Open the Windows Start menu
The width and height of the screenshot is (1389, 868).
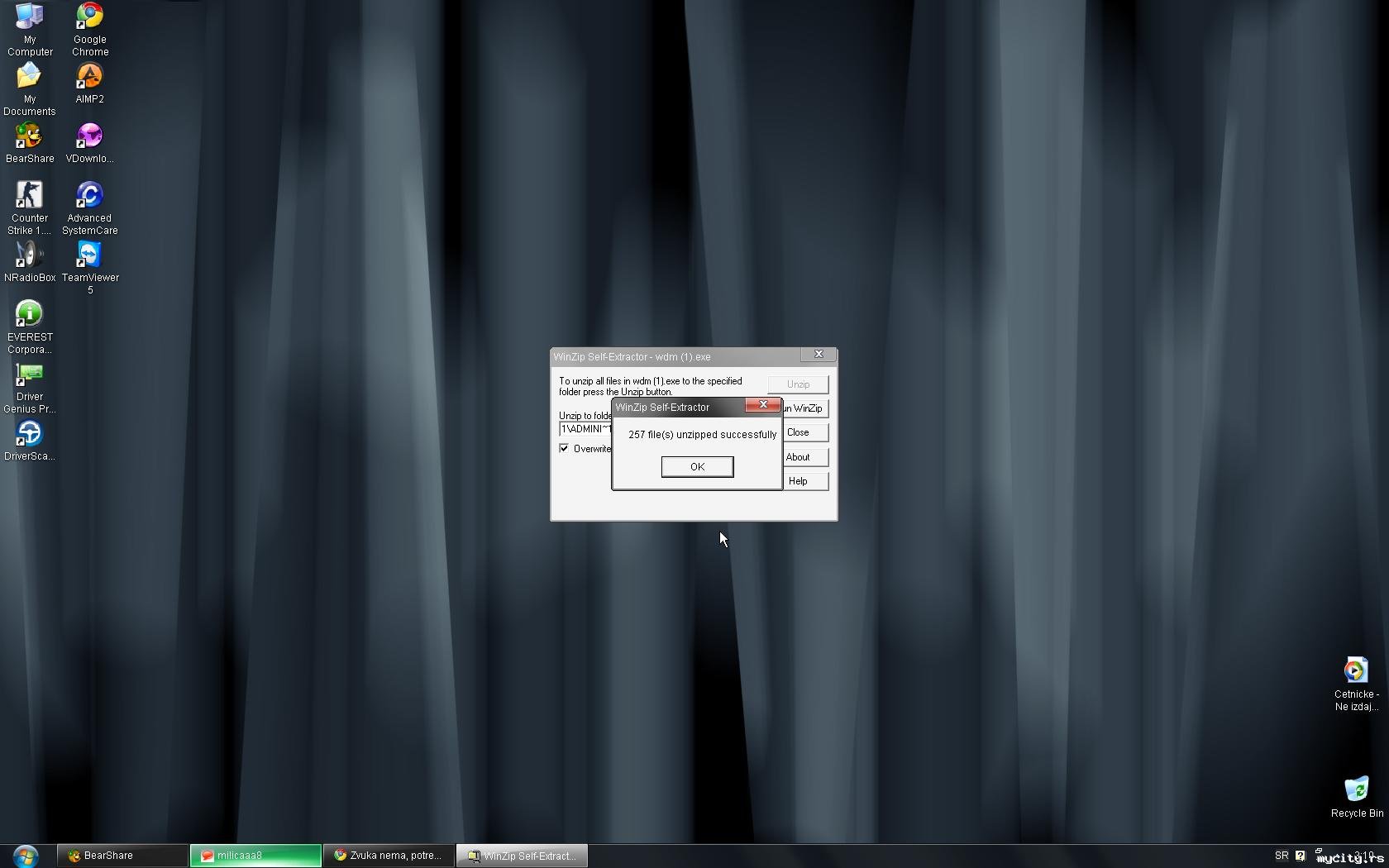tap(25, 856)
